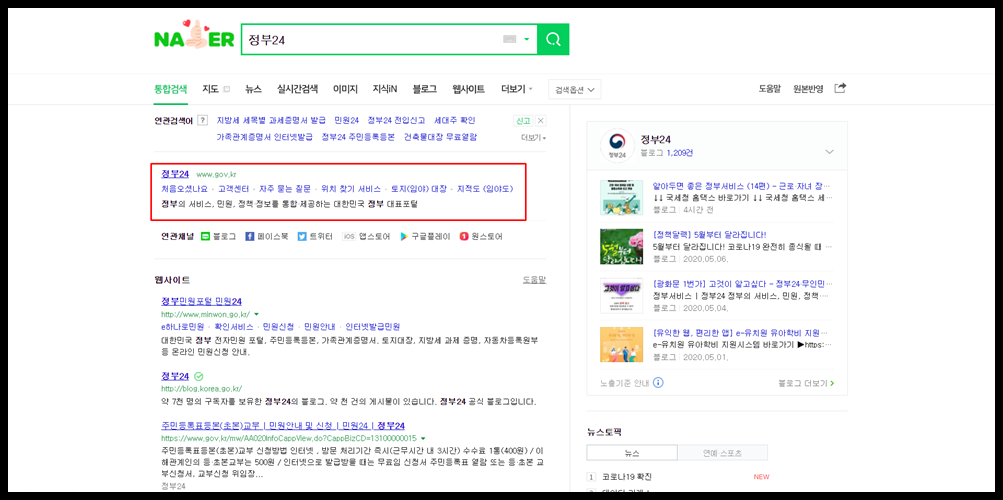Viewport: 1003px width, 500px height.
Task: Open the 검색옵션 dropdown
Action: coord(574,90)
